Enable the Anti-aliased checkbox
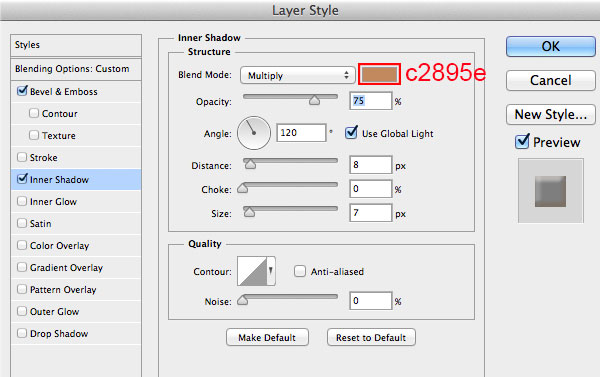Viewport: 600px width, 377px height. click(x=300, y=271)
